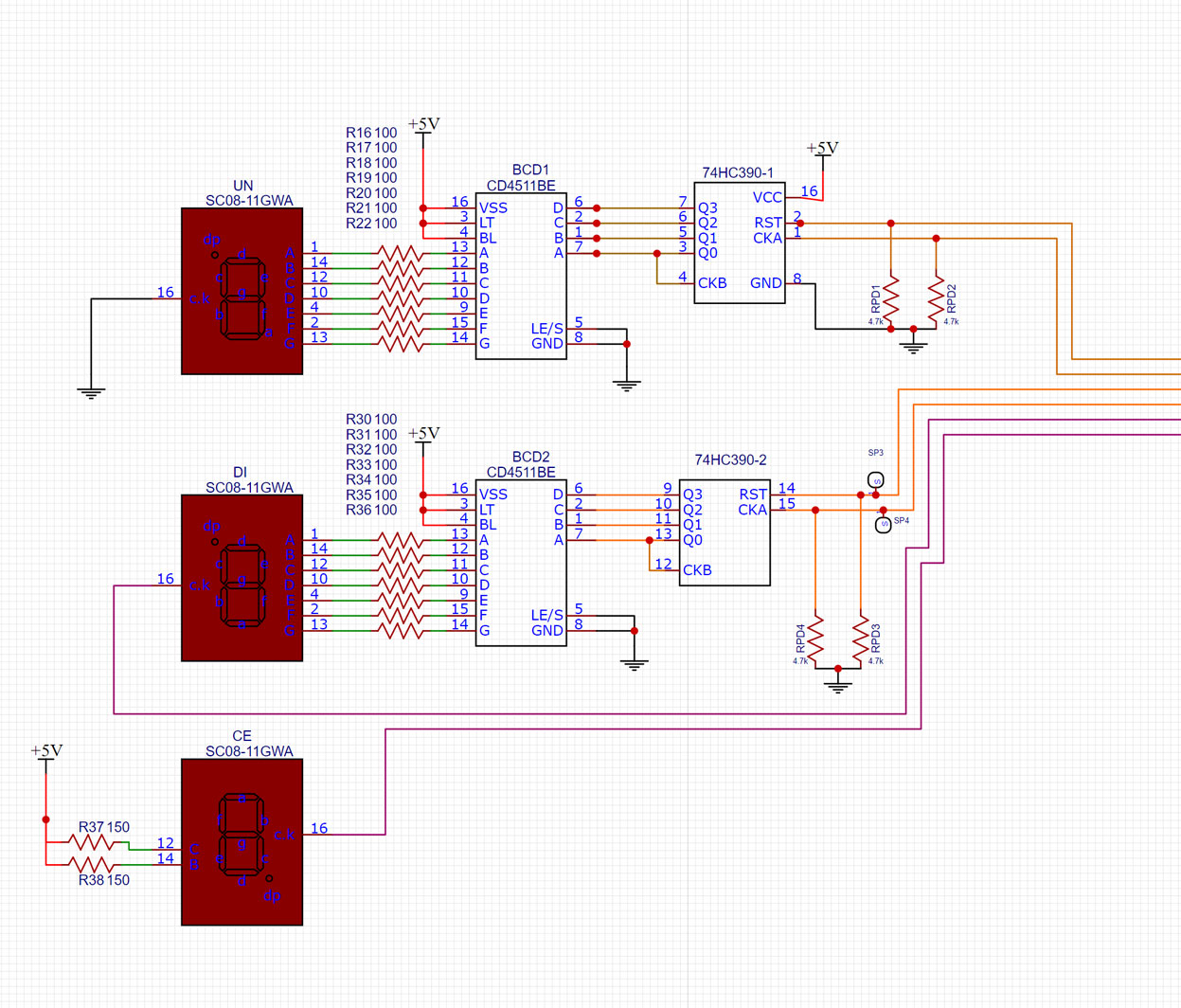Select the R38 150 resistor symbol
This screenshot has width=1181, height=1008.
tap(93, 864)
